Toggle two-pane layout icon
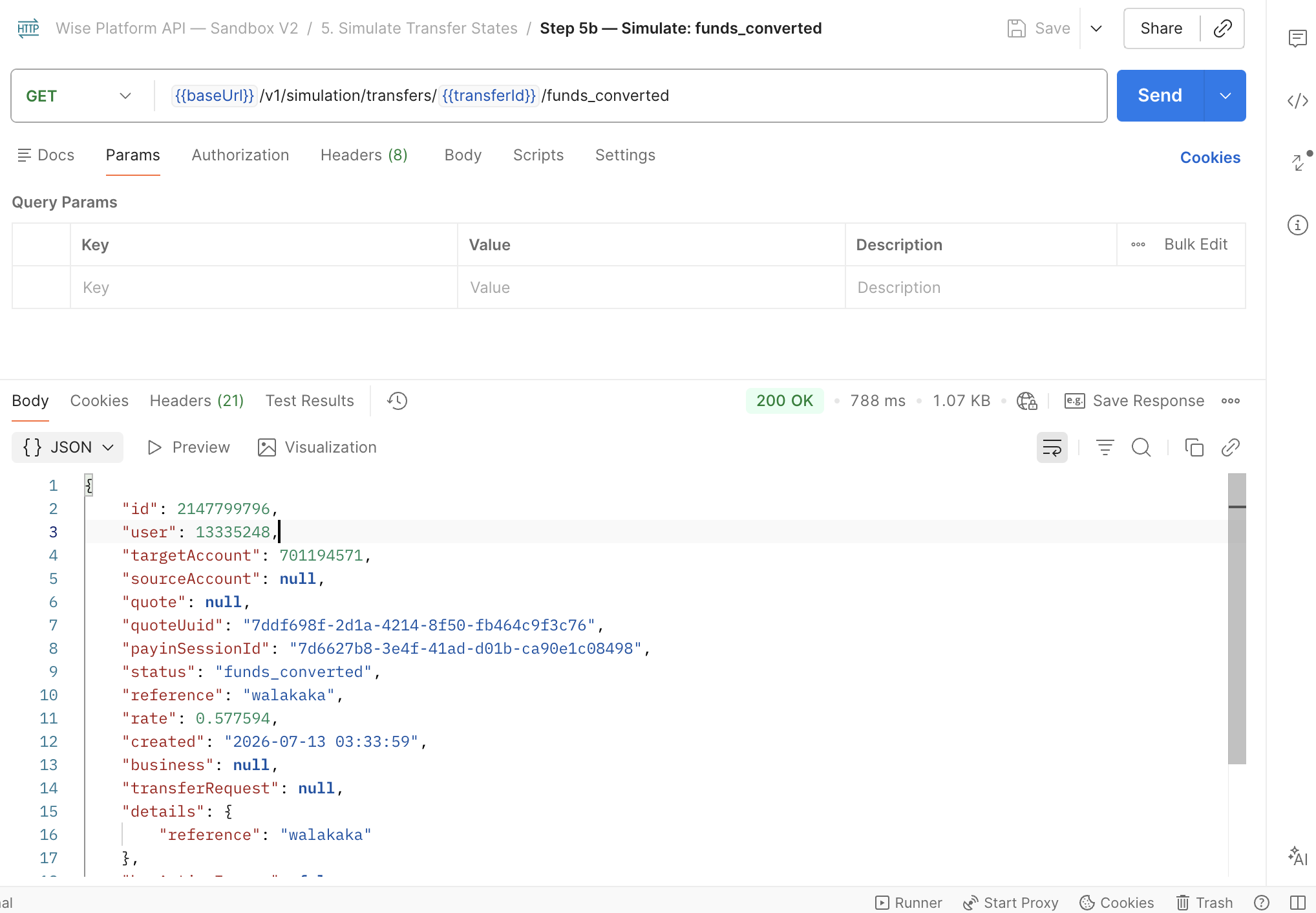This screenshot has width=1316, height=913. (1297, 903)
